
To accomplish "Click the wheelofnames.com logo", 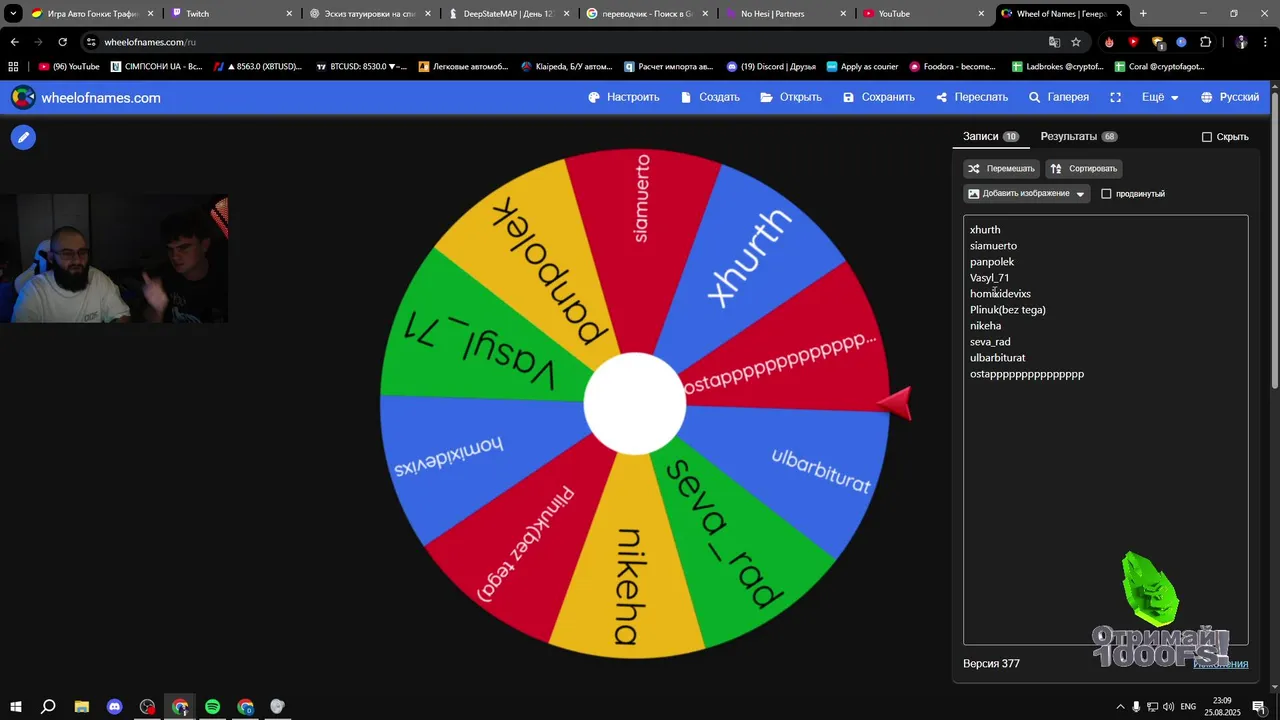I will [x=86, y=97].
